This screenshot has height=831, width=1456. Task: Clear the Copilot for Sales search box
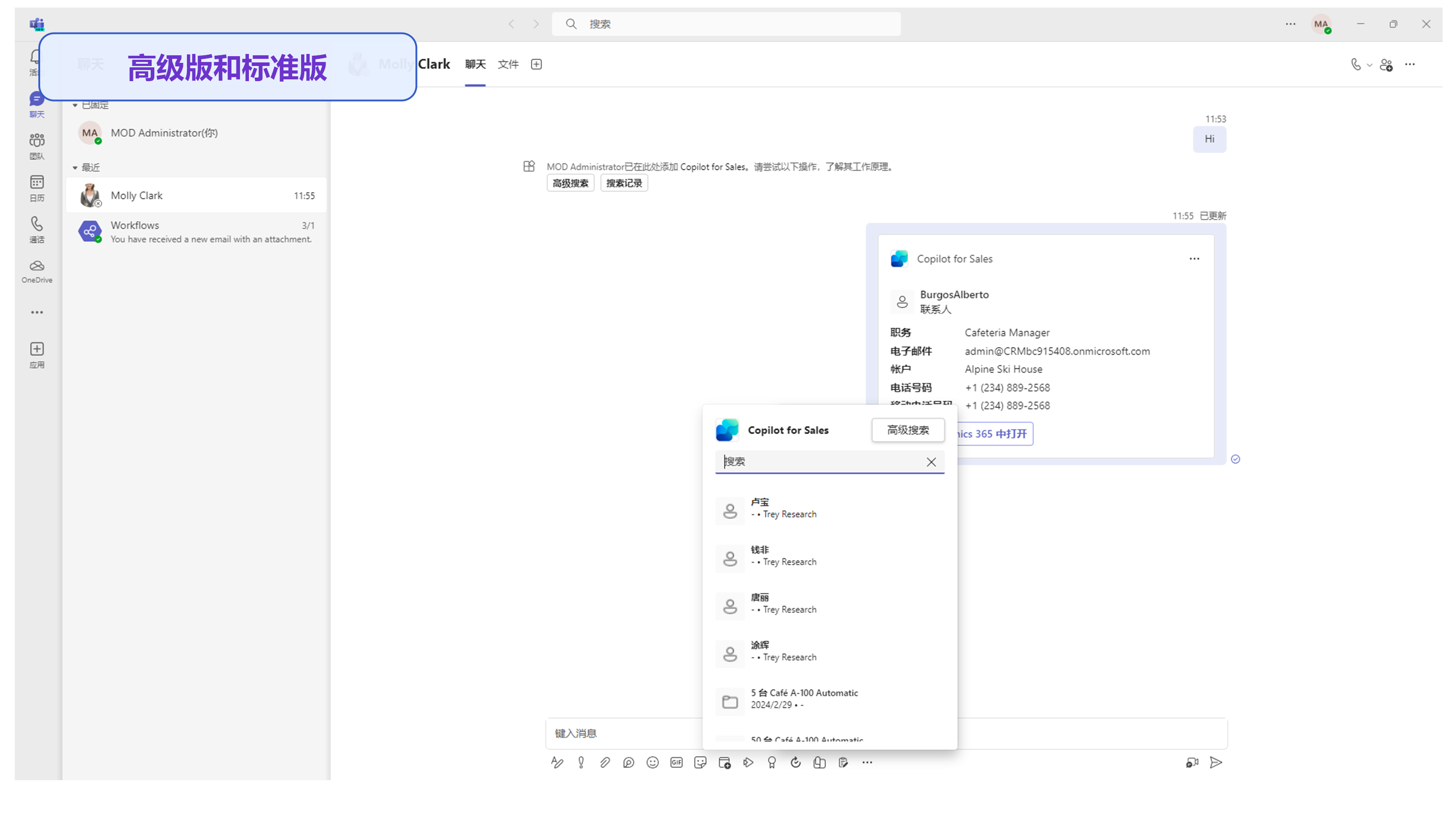pyautogui.click(x=931, y=462)
